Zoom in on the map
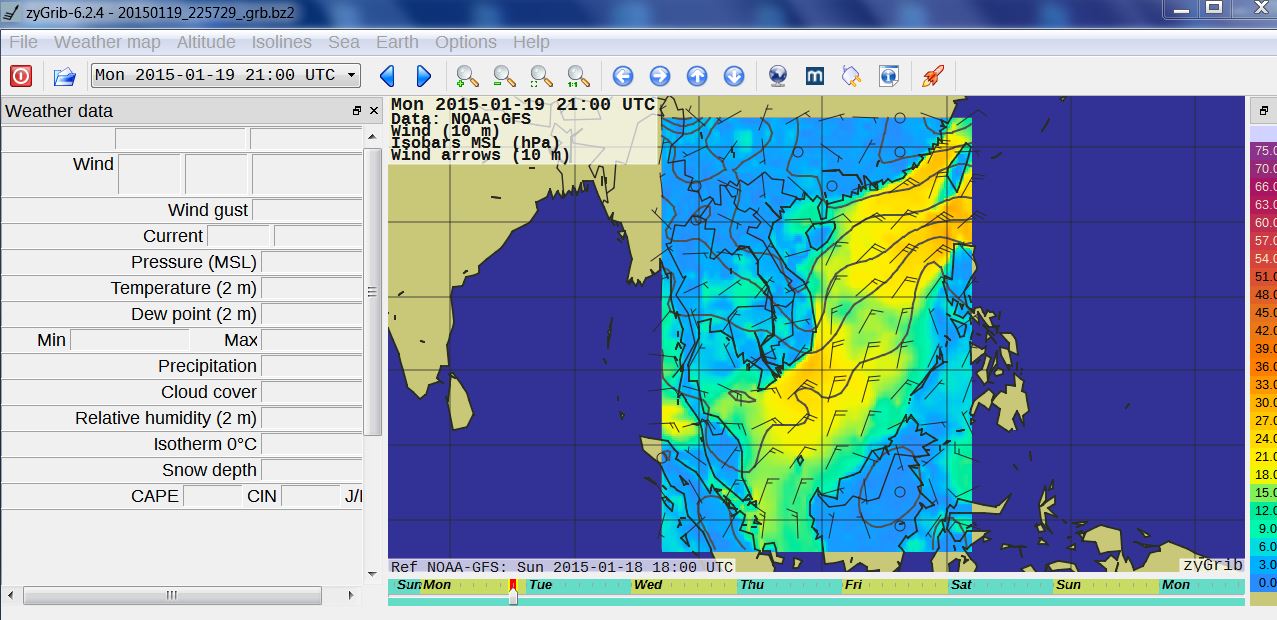The width and height of the screenshot is (1277, 620). pyautogui.click(x=467, y=76)
